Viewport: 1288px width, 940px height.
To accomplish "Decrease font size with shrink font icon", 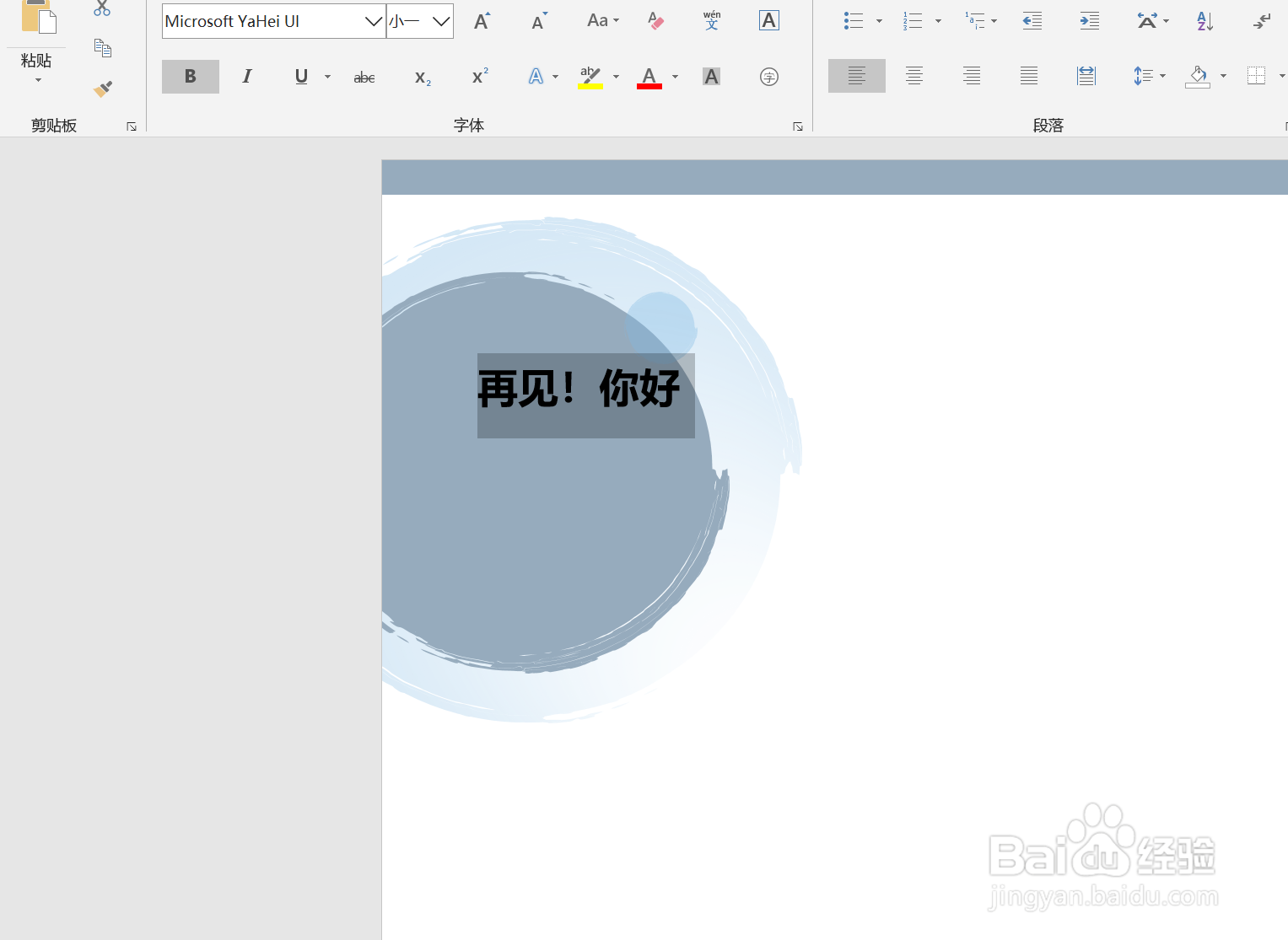I will (539, 21).
